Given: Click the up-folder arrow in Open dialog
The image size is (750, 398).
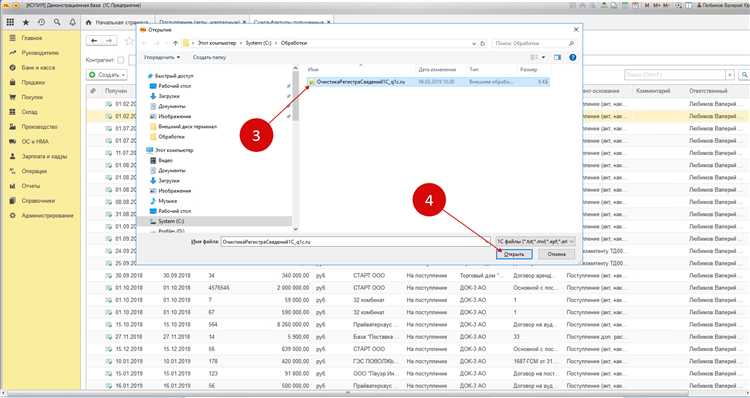Looking at the screenshot, I should click(x=175, y=43).
